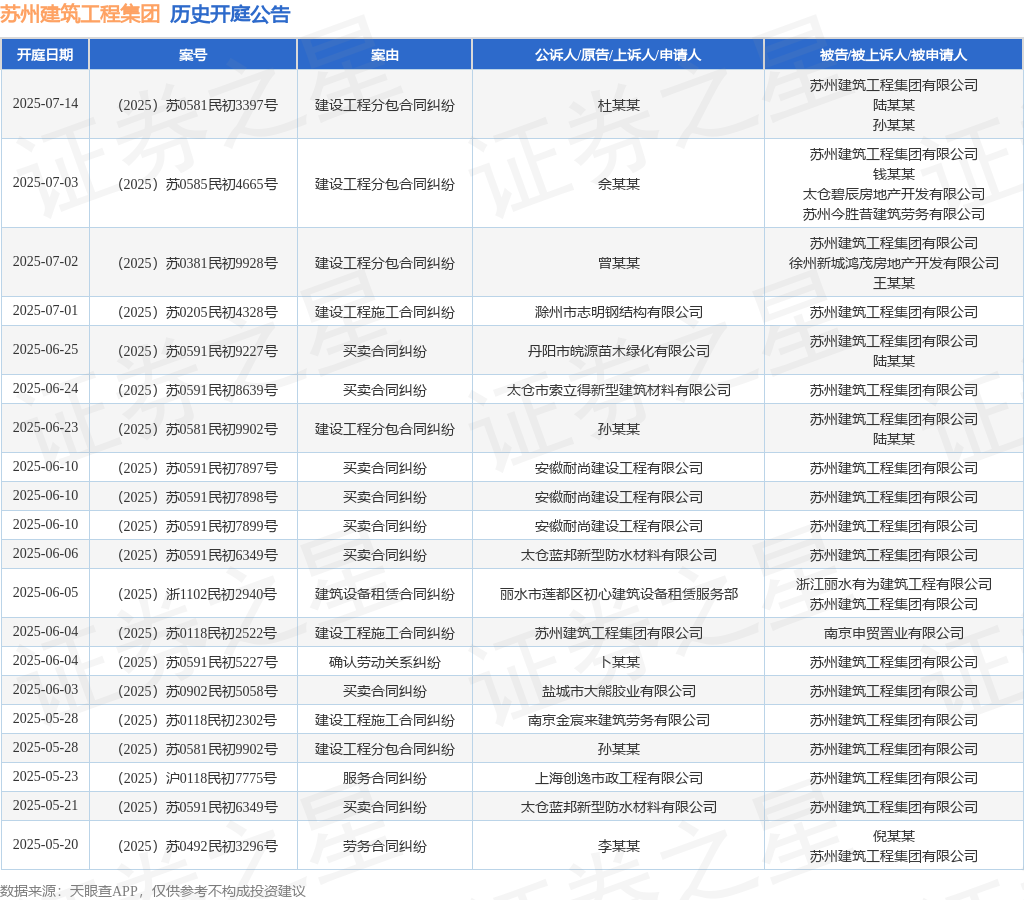This screenshot has height=900, width=1024.
Task: Select the 案号 column header
Action: [x=193, y=55]
